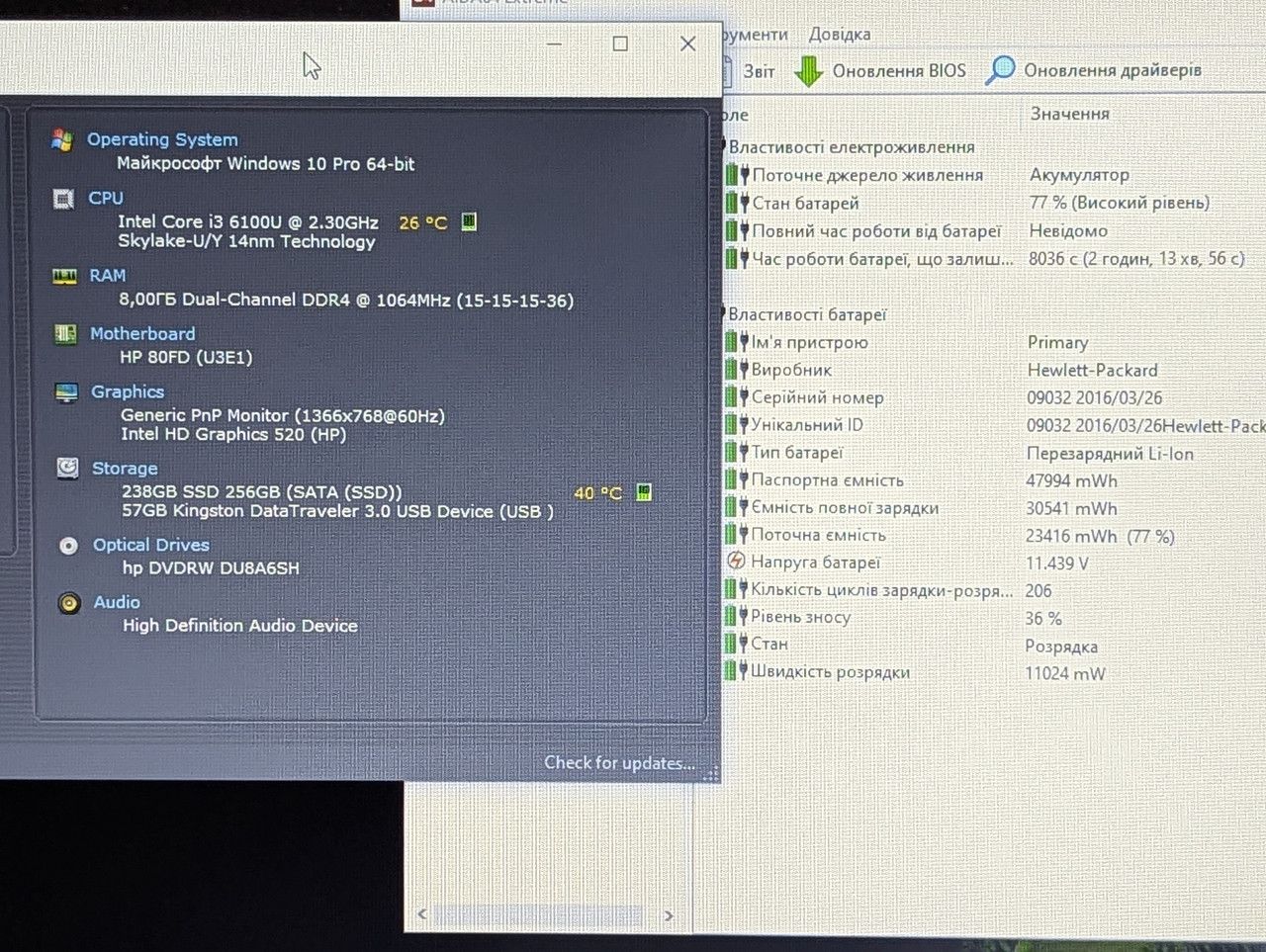Viewport: 1266px width, 952px height.
Task: Click the Graphics monitor icon
Action: coord(66,392)
